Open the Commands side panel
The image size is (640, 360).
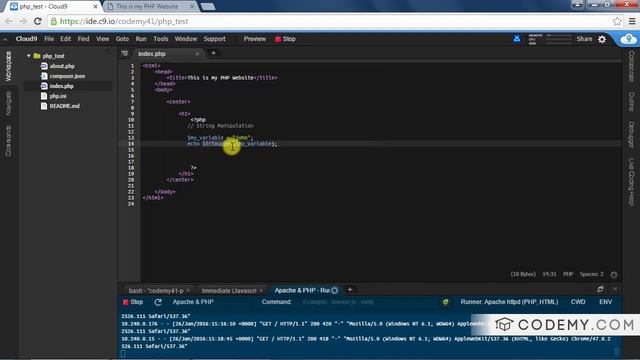(x=9, y=141)
